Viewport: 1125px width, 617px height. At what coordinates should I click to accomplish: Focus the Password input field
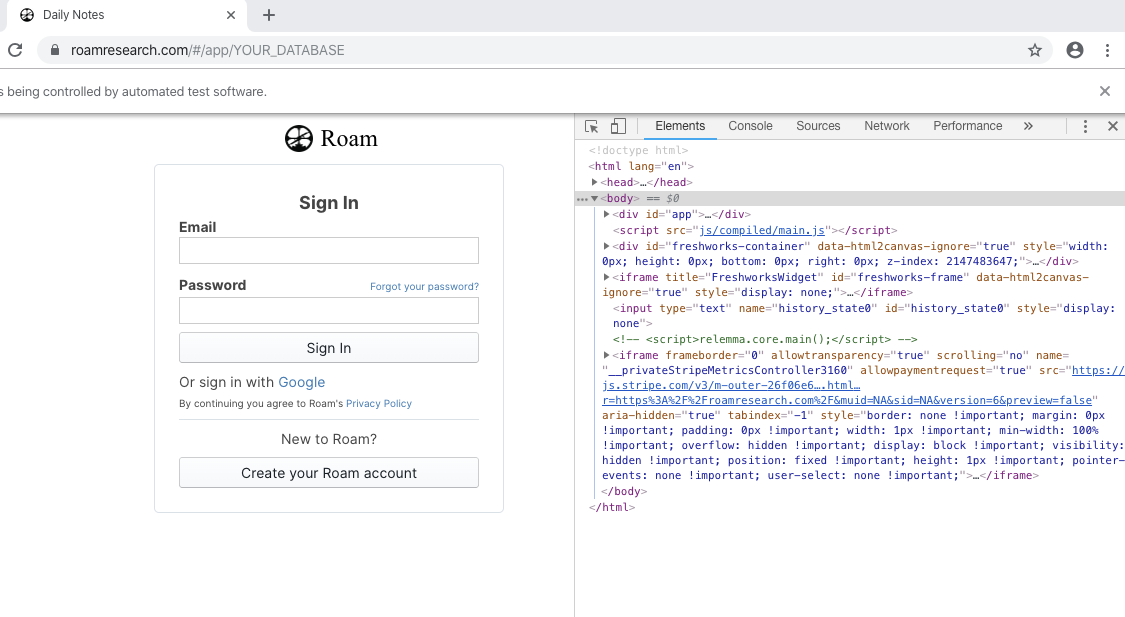click(x=329, y=311)
